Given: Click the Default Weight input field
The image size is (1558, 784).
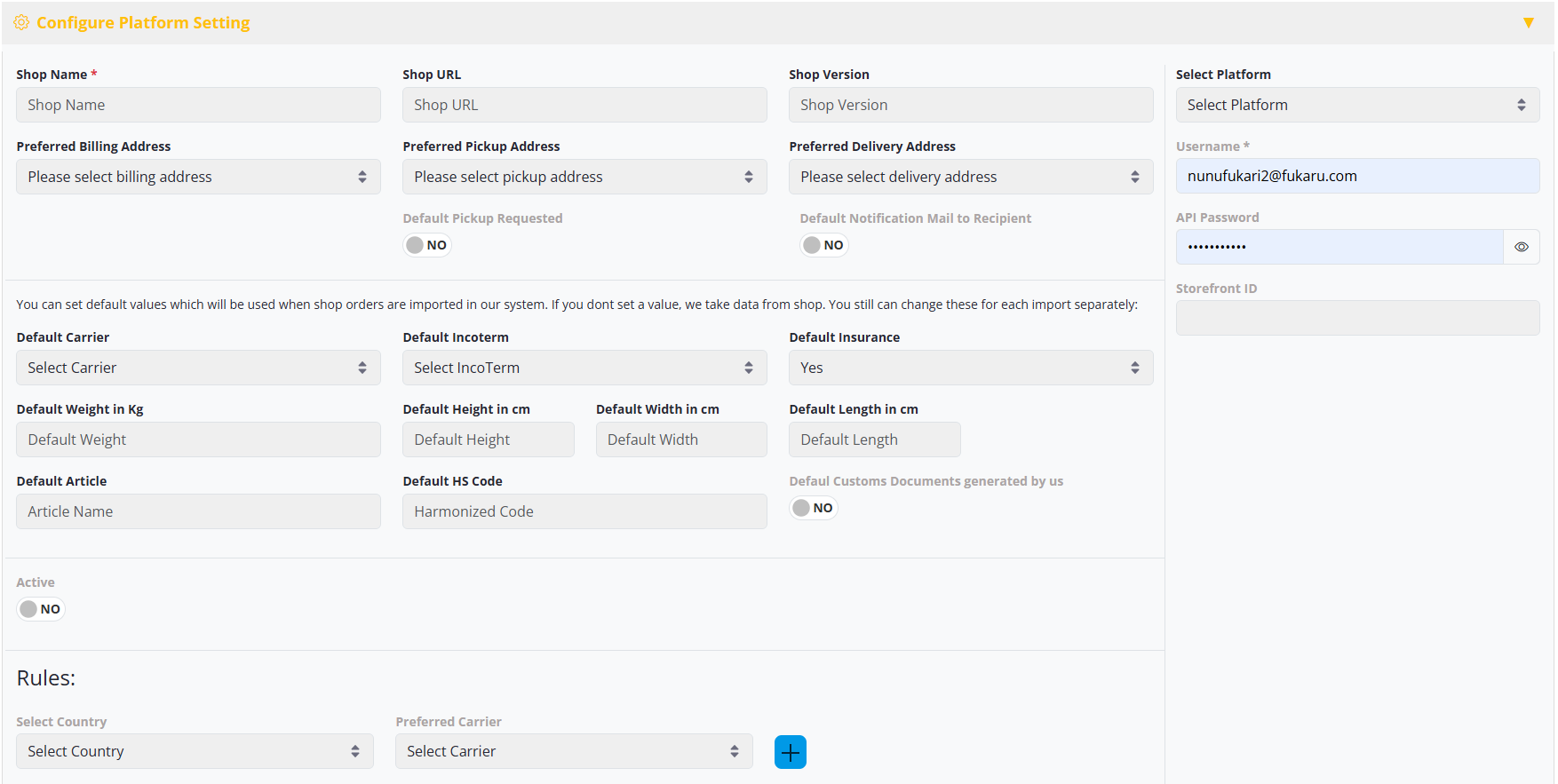Looking at the screenshot, I should (198, 440).
